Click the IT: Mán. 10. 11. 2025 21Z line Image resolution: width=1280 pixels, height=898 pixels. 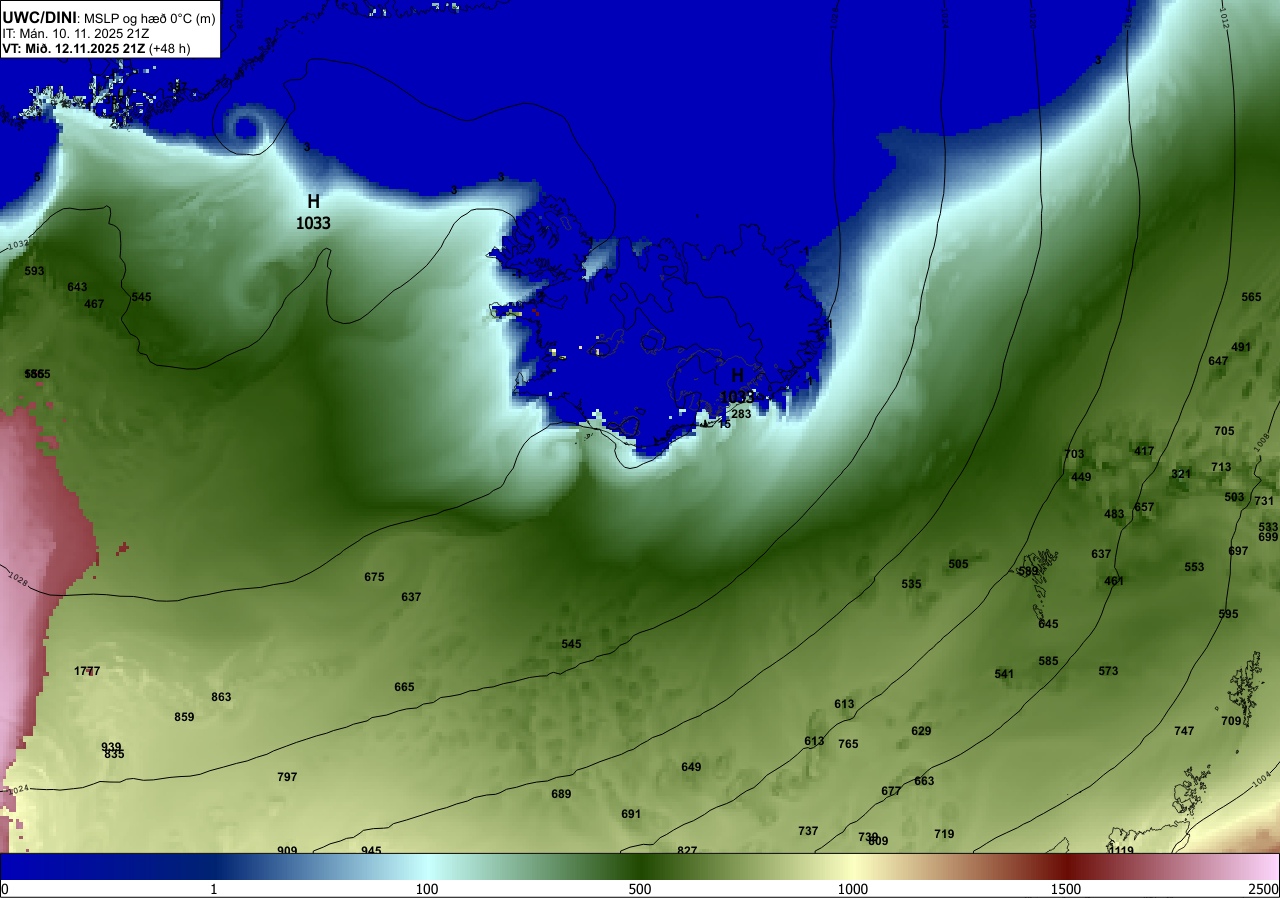(x=76, y=33)
